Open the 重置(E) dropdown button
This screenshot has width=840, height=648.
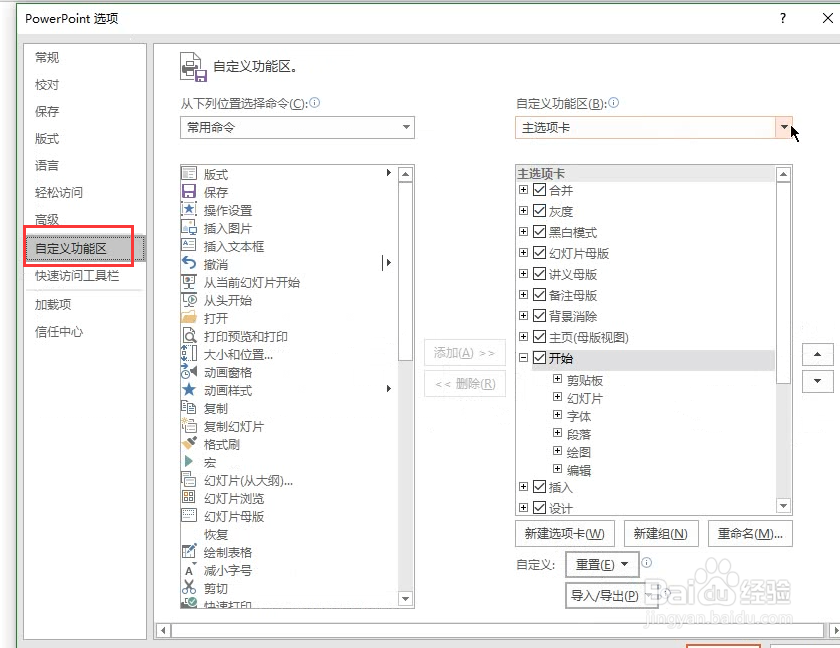coord(602,564)
